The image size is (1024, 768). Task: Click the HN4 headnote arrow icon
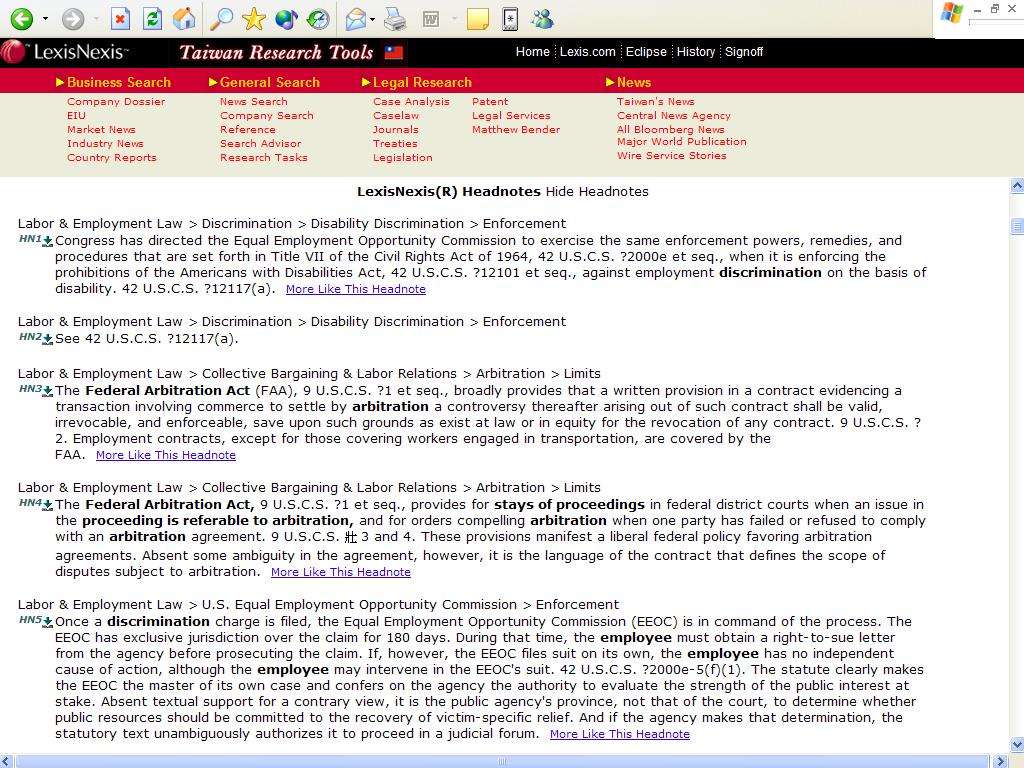pyautogui.click(x=48, y=505)
